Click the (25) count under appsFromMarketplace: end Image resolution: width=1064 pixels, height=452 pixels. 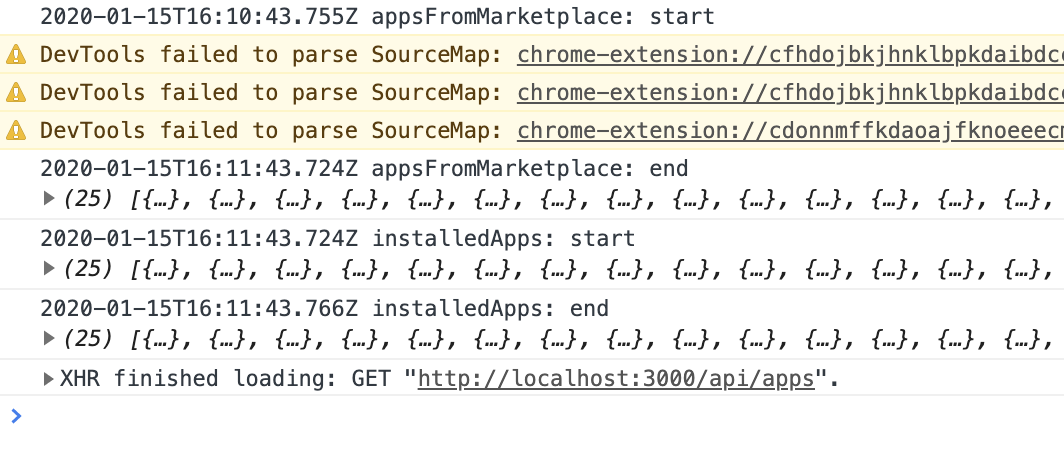88,198
